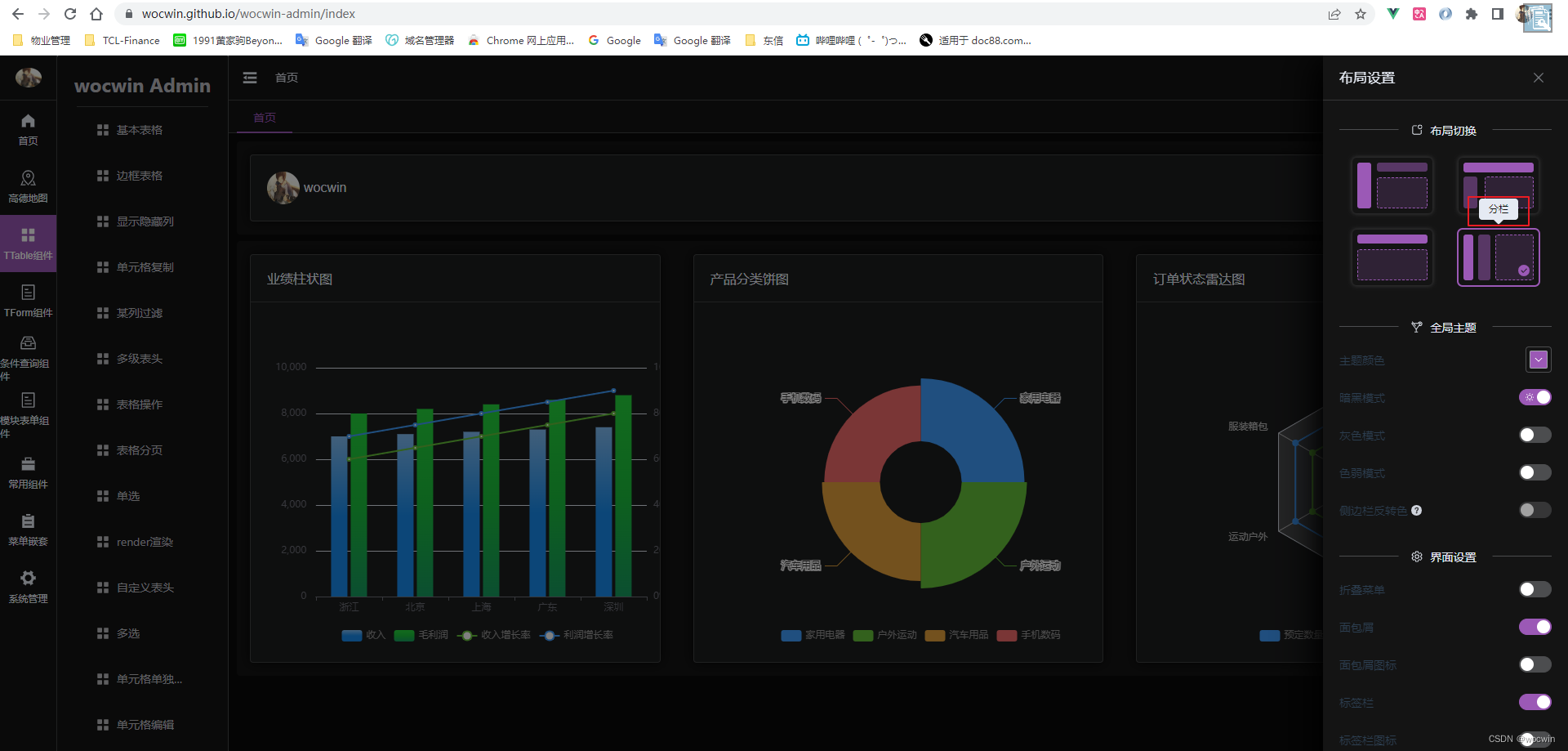
Task: Select the left-sidebar layout thumbnail
Action: pos(1392,185)
